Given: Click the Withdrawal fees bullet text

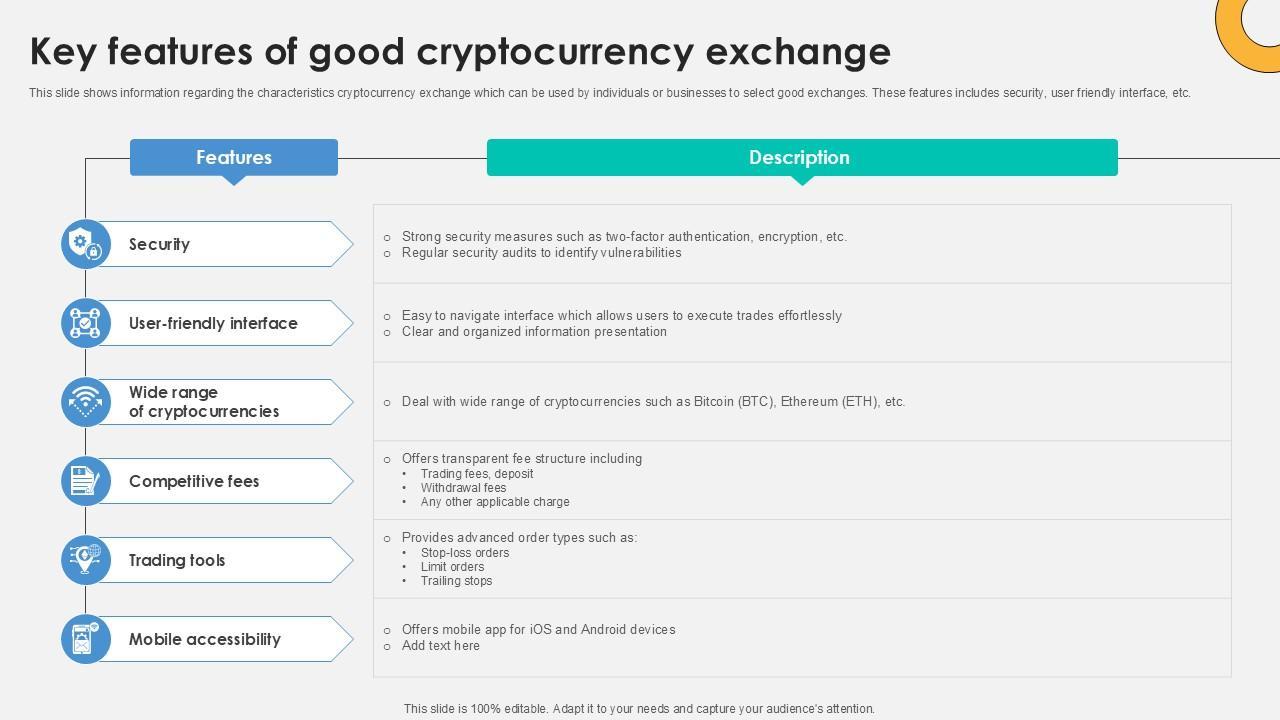Looking at the screenshot, I should 463,488.
